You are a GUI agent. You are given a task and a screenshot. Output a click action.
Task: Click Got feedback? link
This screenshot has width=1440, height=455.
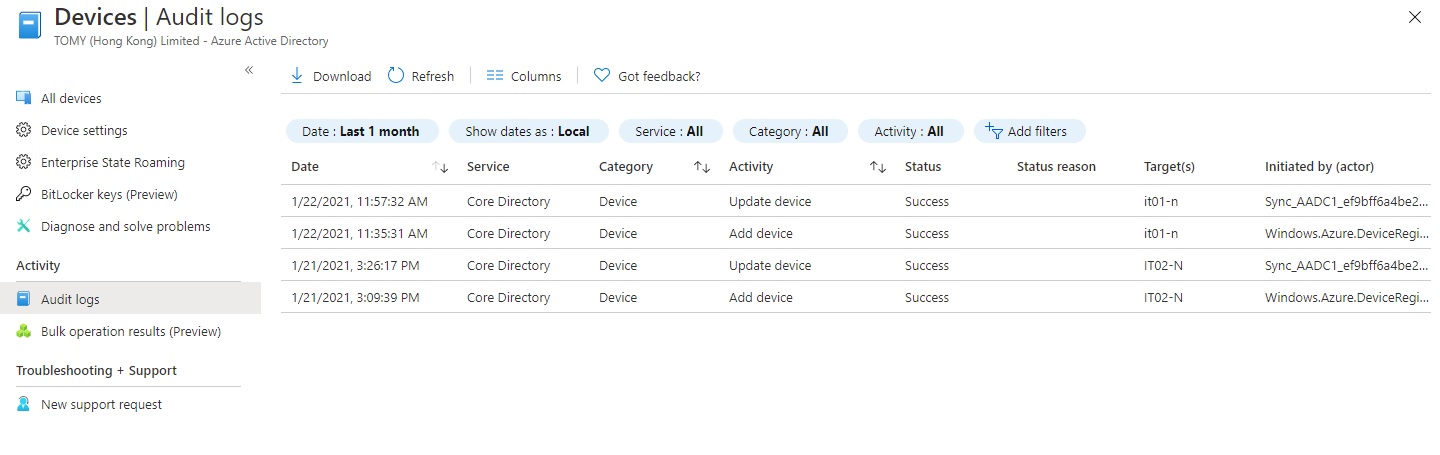coord(647,76)
